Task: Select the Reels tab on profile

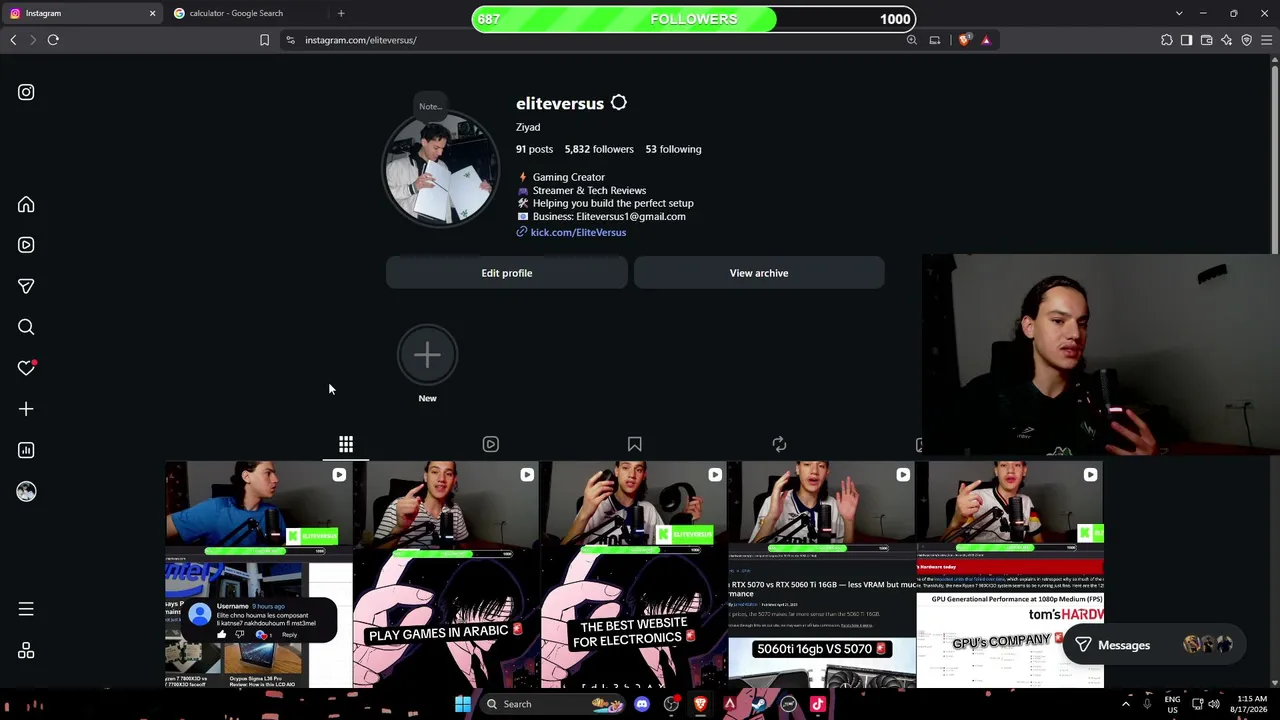Action: pos(490,444)
